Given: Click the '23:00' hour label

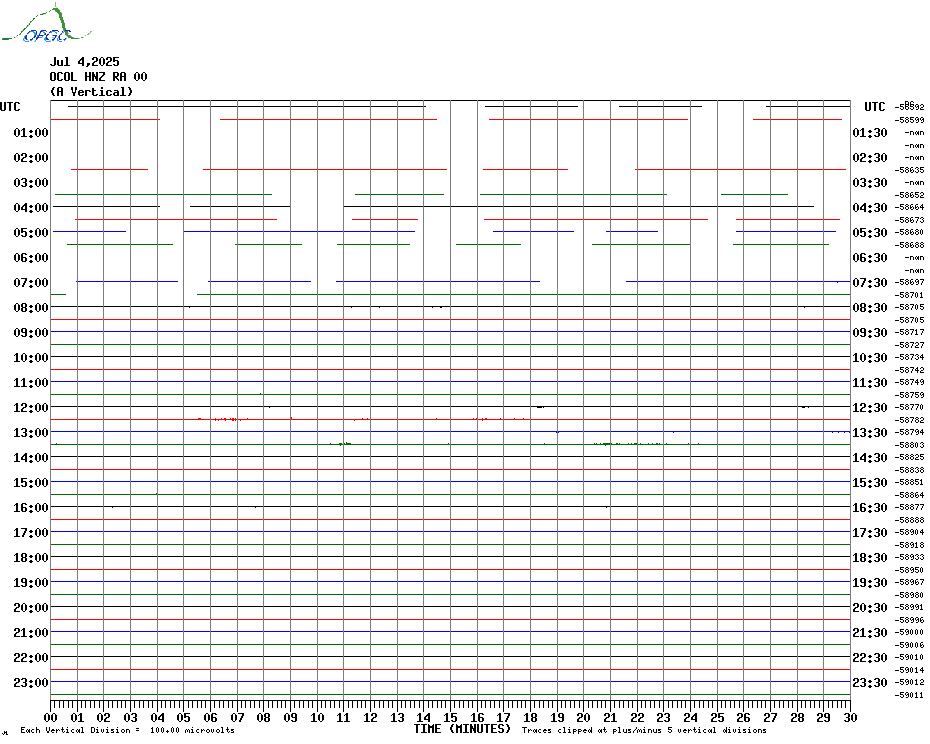Looking at the screenshot, I should coord(31,682).
